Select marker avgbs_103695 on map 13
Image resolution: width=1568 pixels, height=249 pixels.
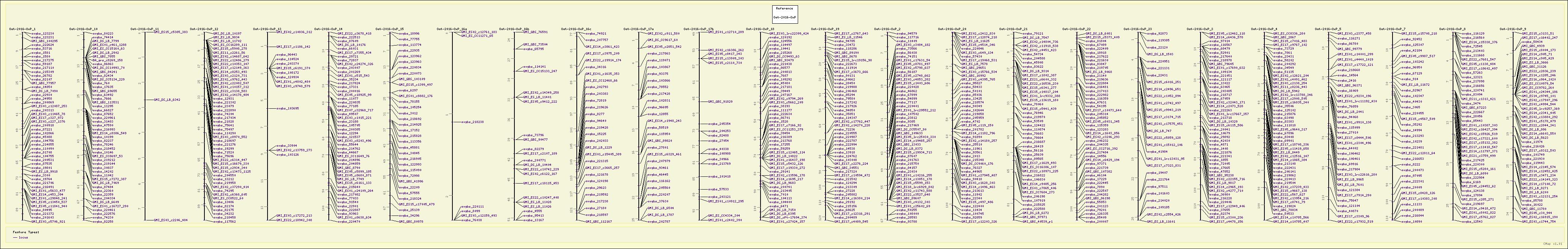(288, 108)
